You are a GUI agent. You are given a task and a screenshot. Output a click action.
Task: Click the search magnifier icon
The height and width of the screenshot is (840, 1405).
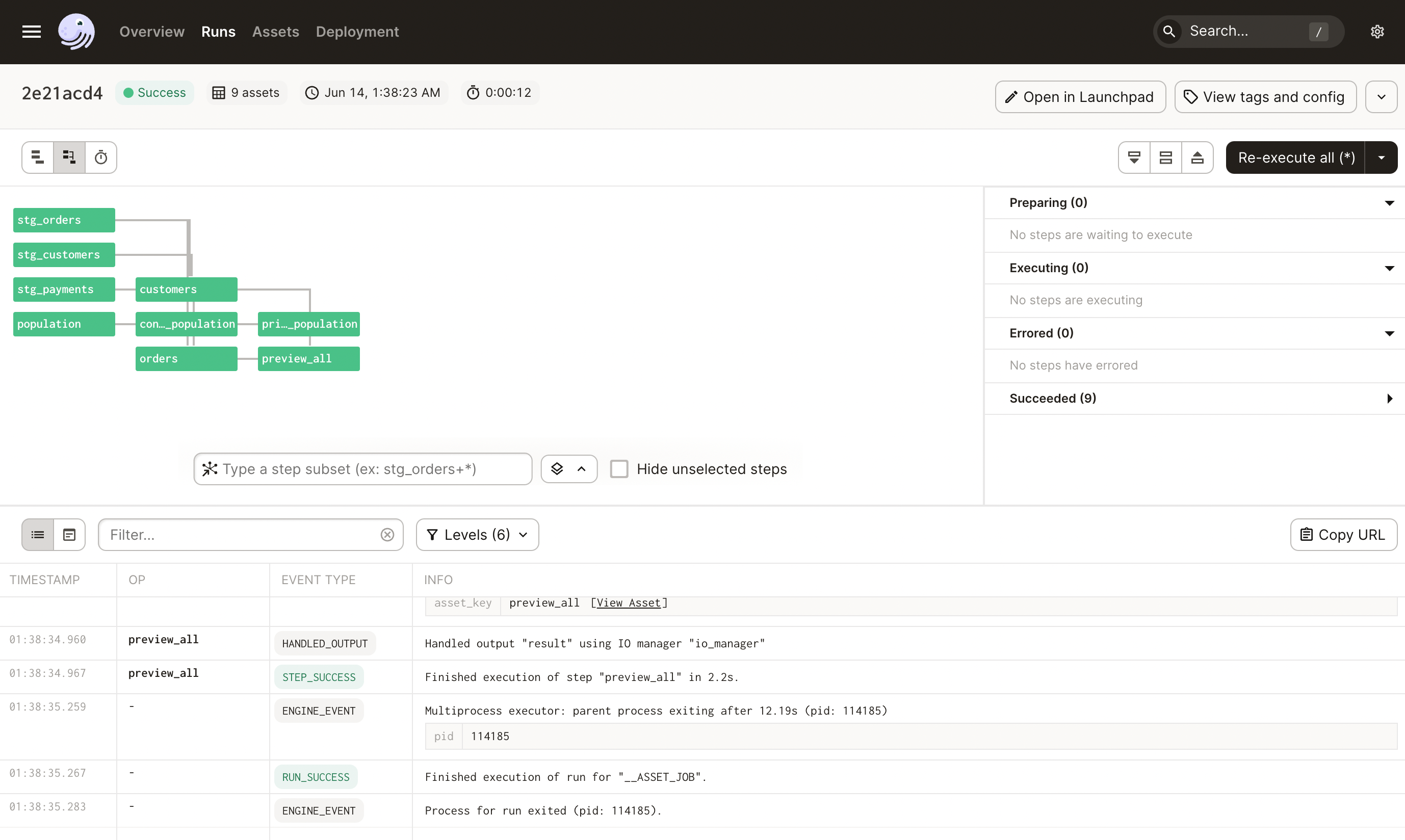tap(1169, 31)
